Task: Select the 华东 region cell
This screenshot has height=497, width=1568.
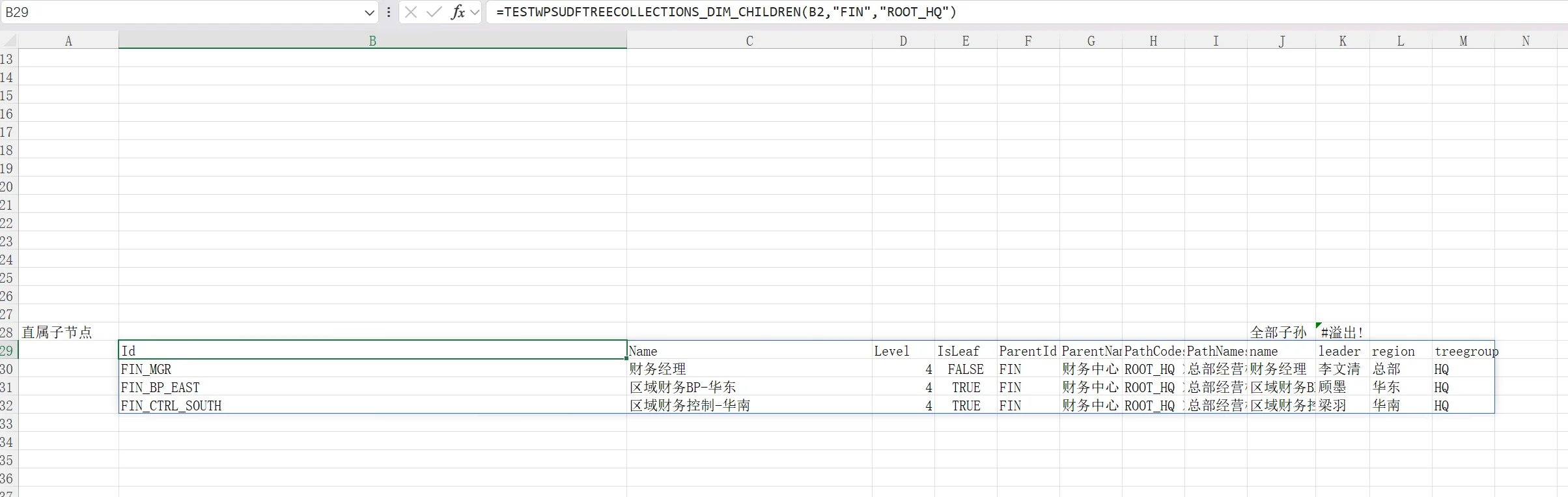Action: pyautogui.click(x=1401, y=387)
